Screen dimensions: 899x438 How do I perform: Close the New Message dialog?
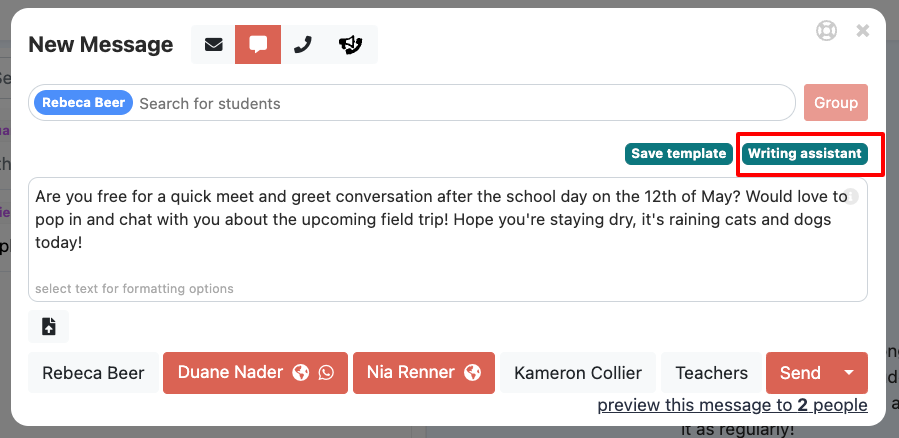[863, 31]
